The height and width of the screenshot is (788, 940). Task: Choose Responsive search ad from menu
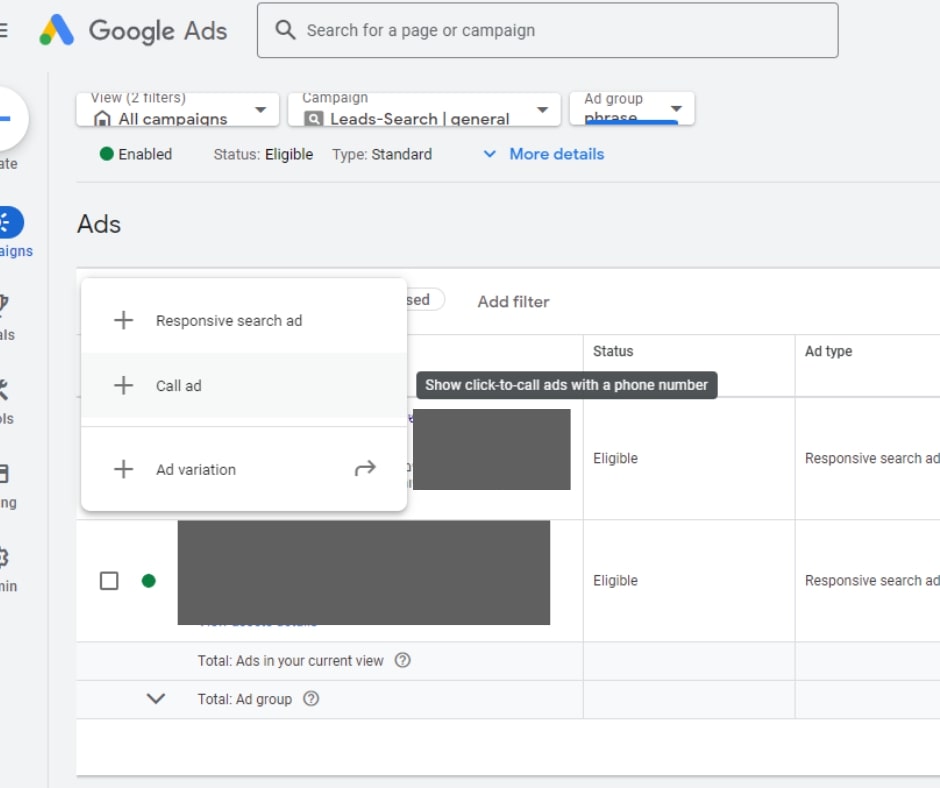[x=244, y=321]
